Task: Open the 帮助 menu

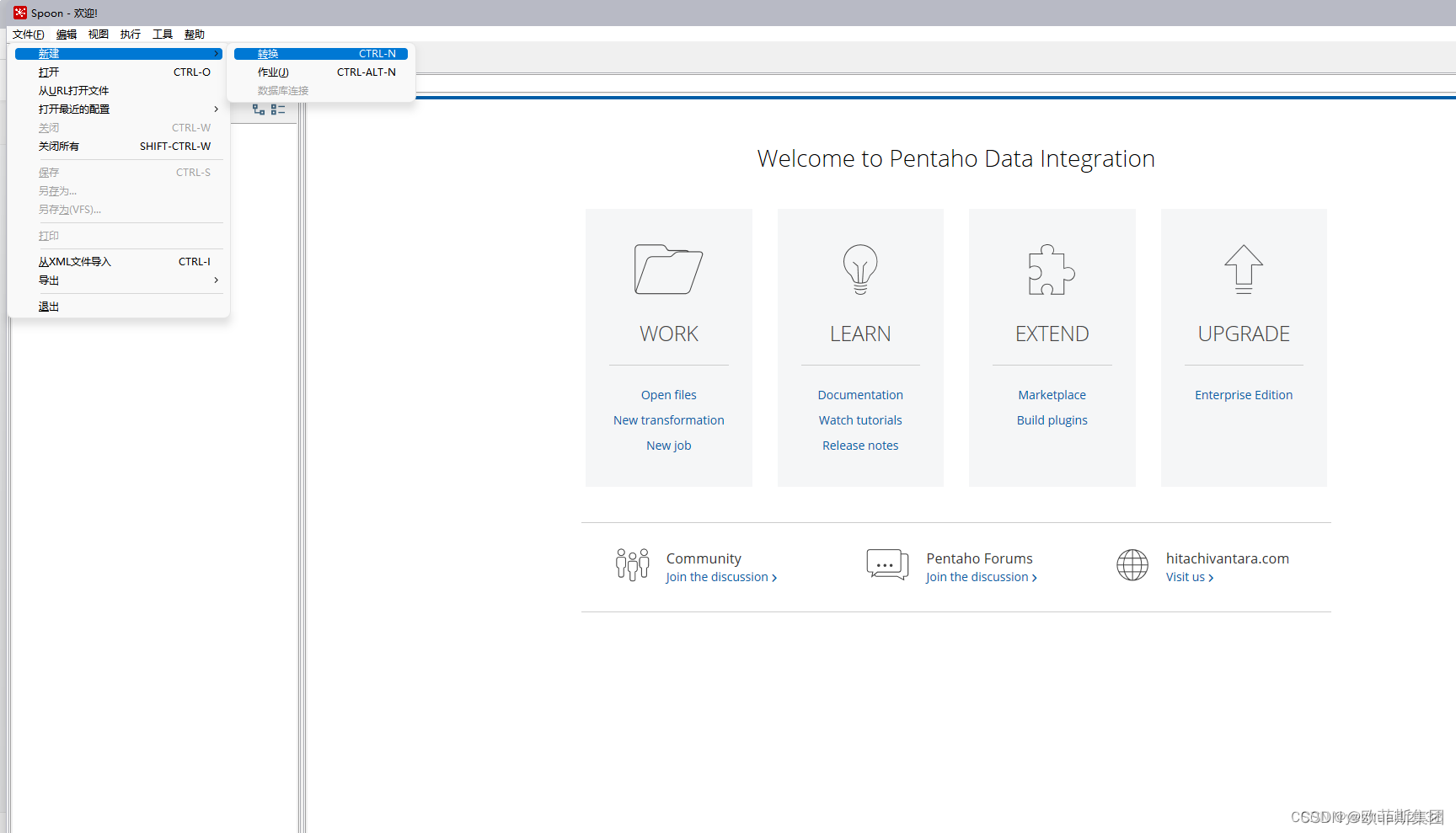Action: pos(195,35)
